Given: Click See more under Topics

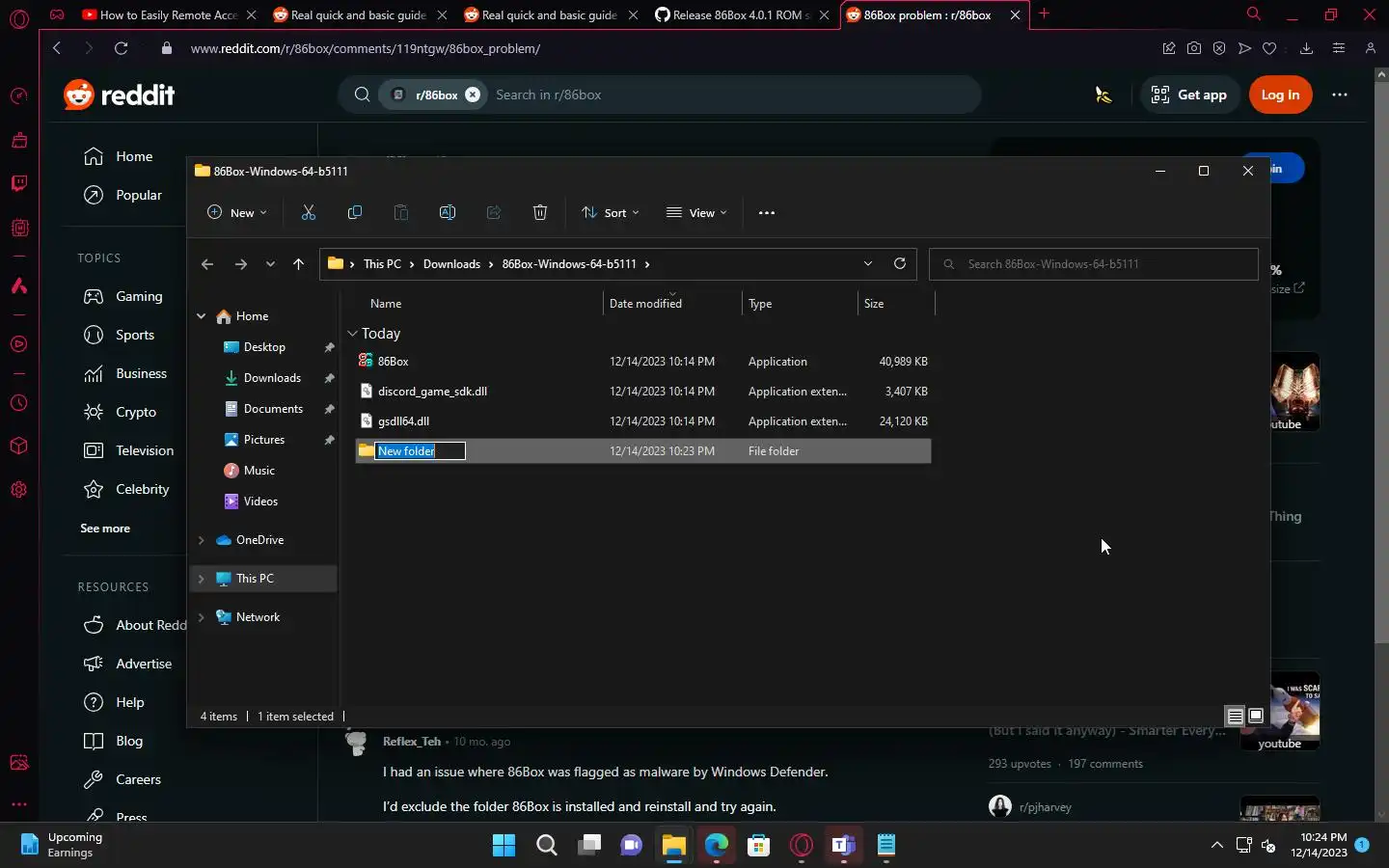Looking at the screenshot, I should [105, 529].
